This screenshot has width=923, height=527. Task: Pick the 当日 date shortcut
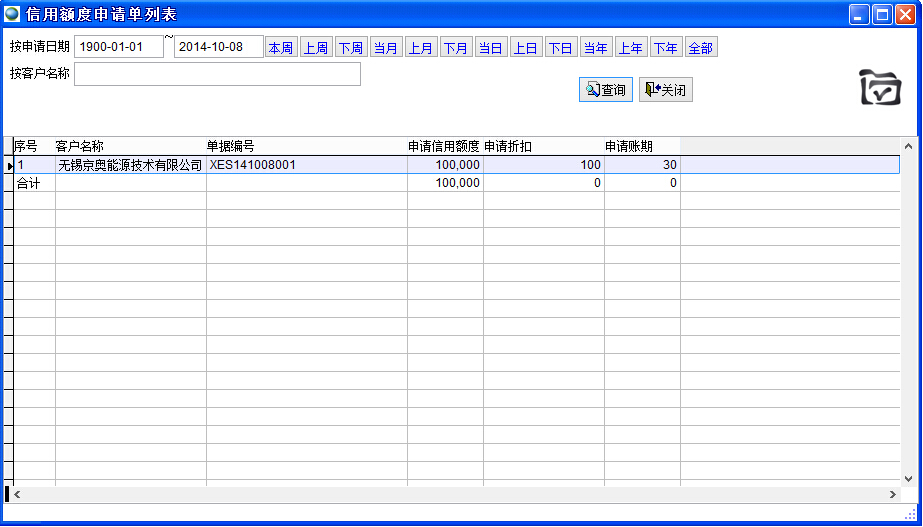[x=490, y=48]
